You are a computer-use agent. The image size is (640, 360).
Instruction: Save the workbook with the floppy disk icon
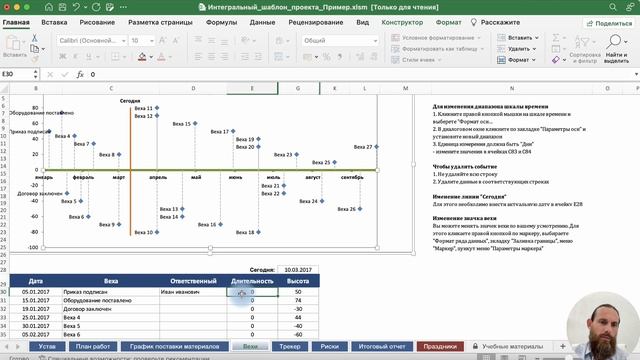62,7
